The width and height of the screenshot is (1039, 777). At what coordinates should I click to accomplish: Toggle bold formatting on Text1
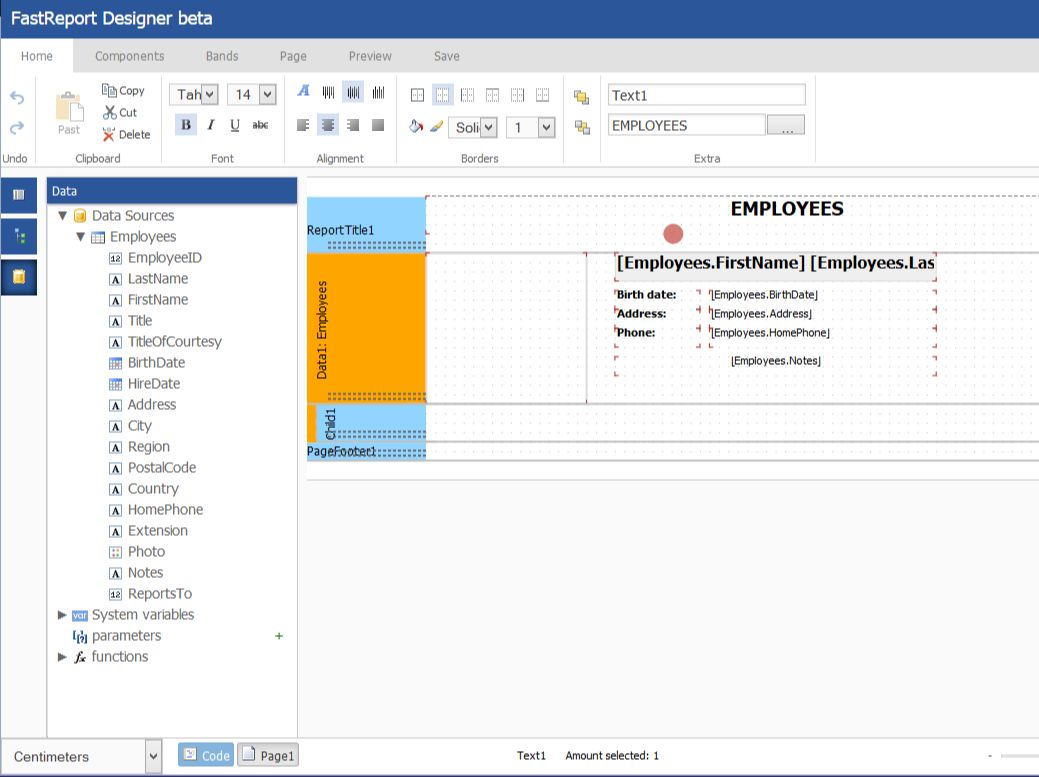(x=186, y=124)
